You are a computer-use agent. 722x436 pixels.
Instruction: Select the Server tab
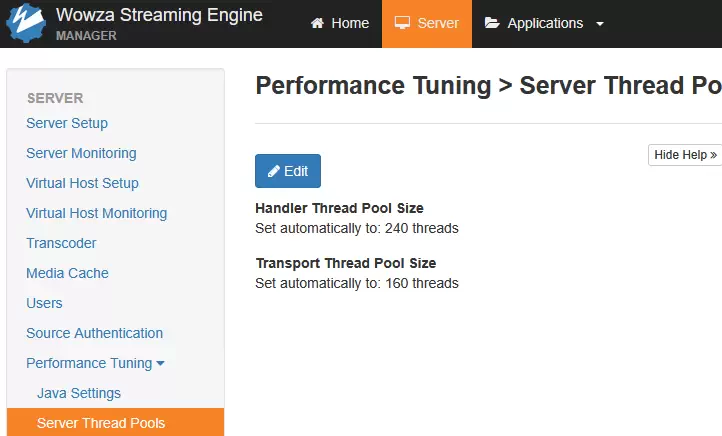[x=427, y=23]
